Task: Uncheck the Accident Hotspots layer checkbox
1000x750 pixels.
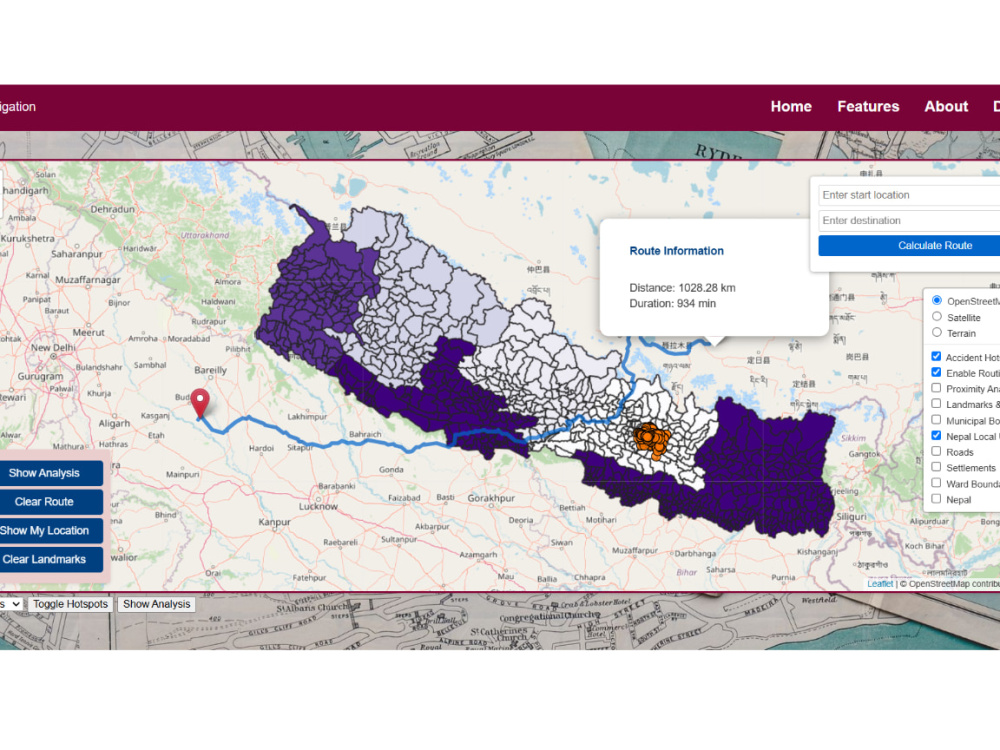Action: [x=936, y=357]
